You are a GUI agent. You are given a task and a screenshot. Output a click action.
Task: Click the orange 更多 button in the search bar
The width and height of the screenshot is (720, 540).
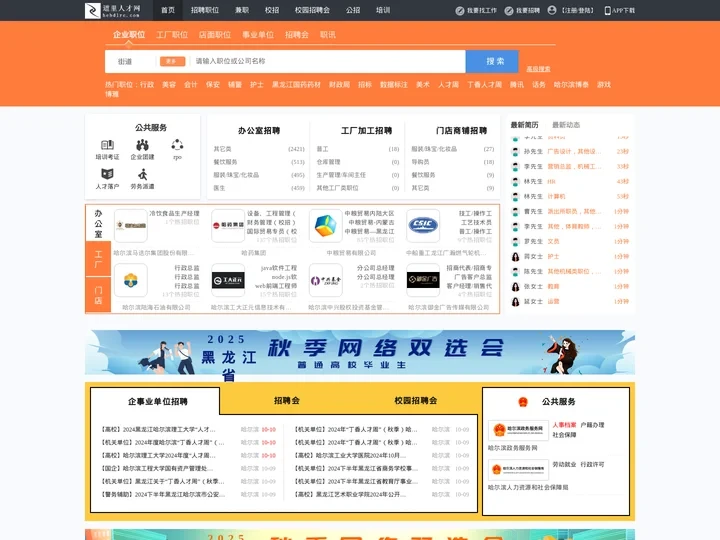click(x=172, y=62)
